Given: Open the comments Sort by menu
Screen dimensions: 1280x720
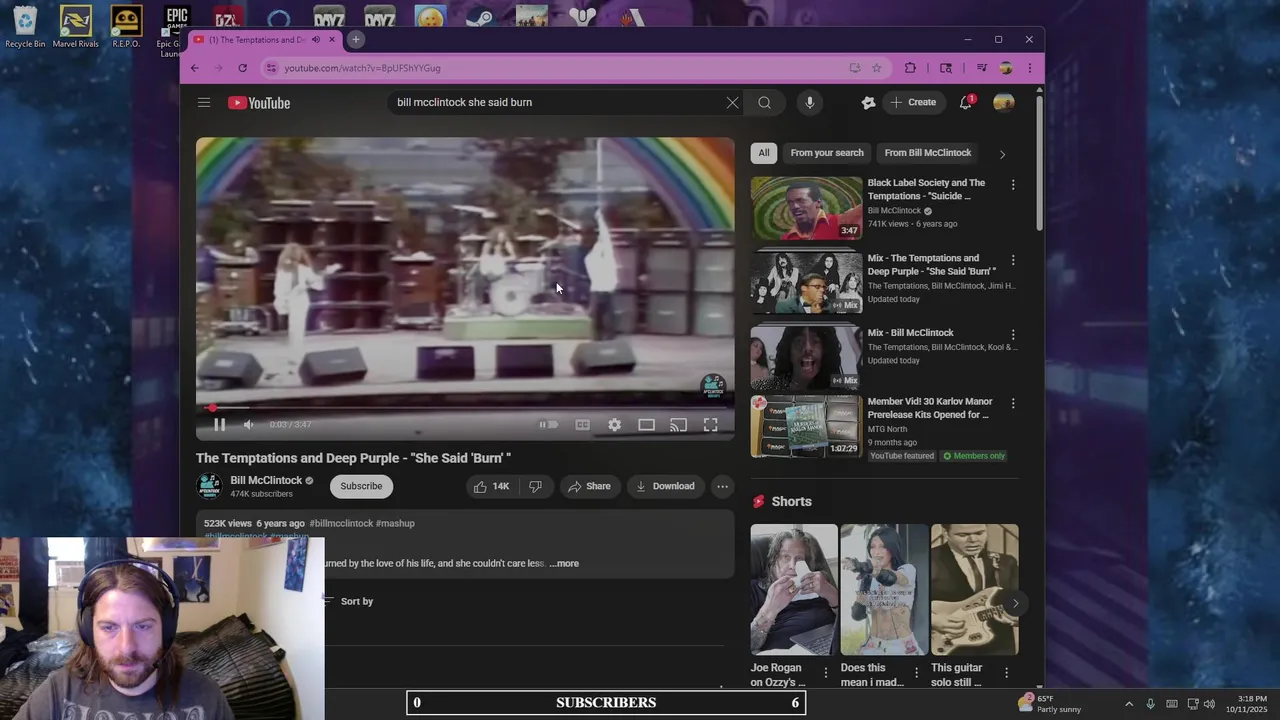Looking at the screenshot, I should (x=349, y=601).
